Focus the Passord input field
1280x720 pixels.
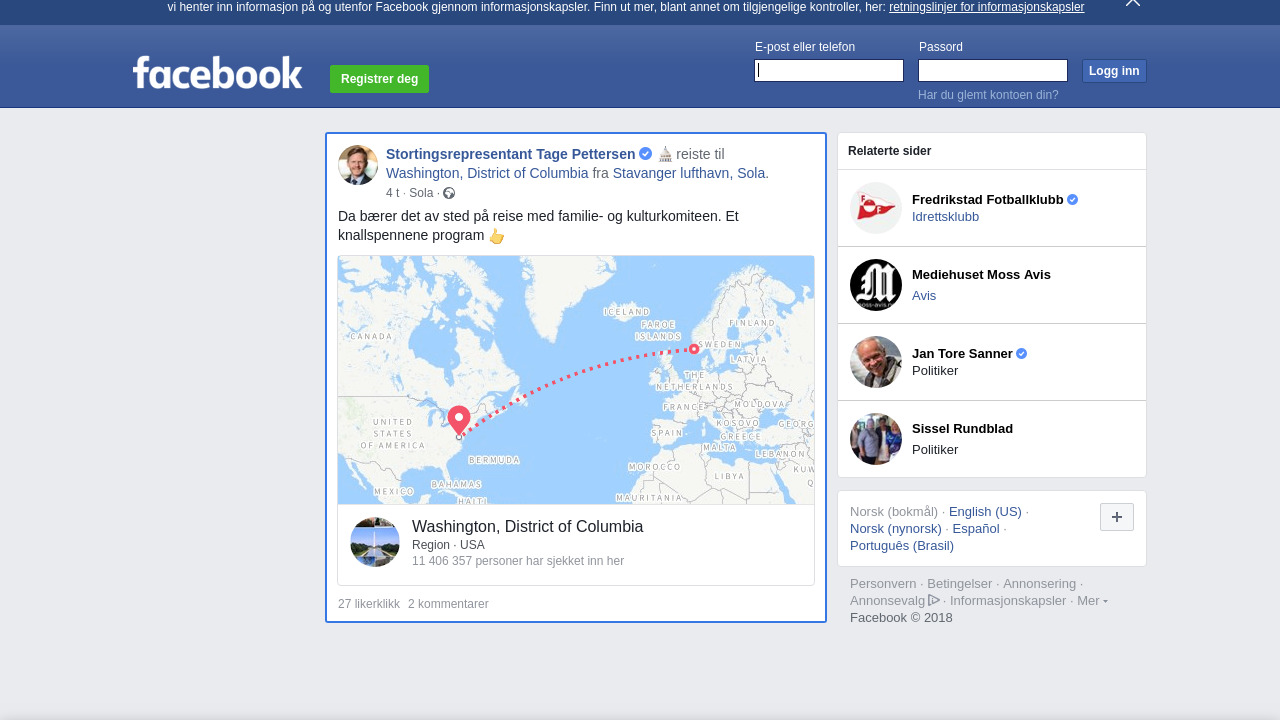point(993,70)
